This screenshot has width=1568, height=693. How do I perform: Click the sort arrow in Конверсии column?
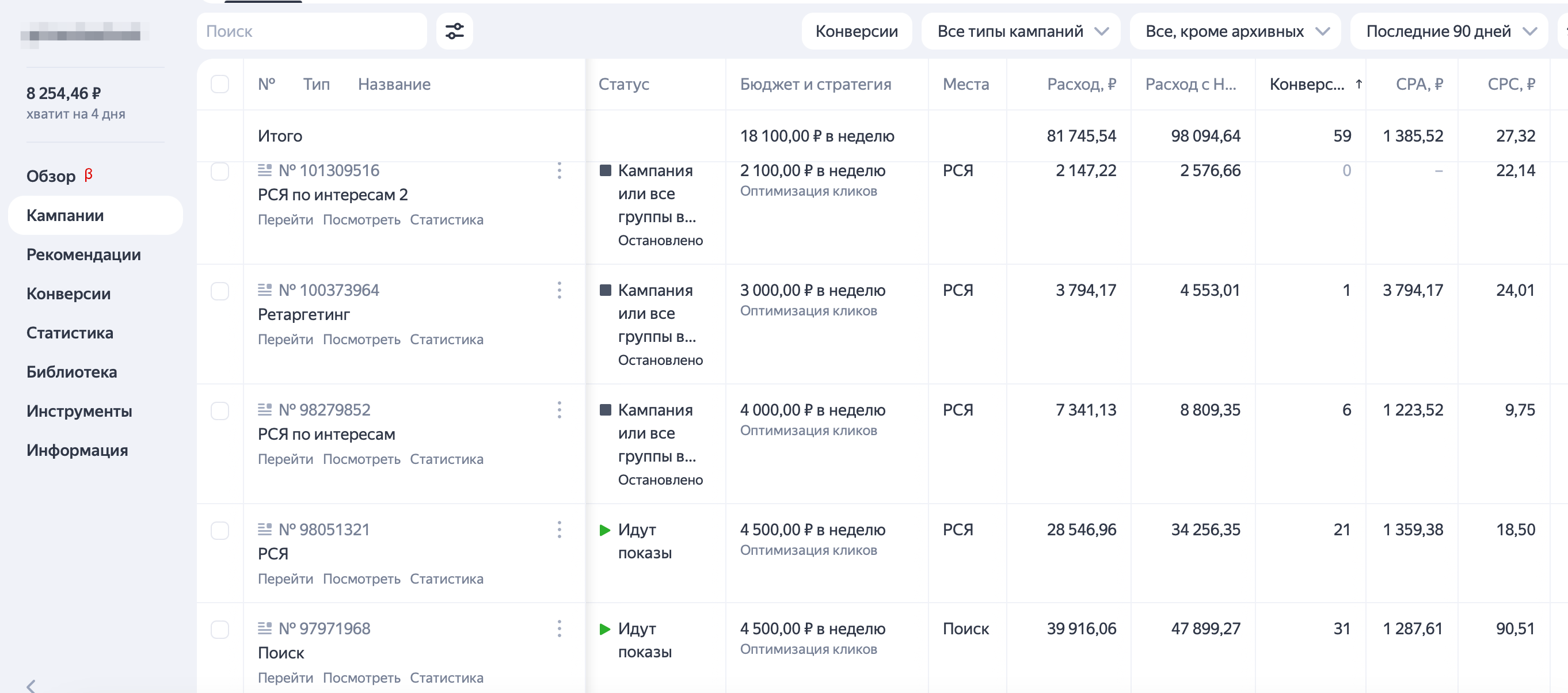[x=1358, y=84]
